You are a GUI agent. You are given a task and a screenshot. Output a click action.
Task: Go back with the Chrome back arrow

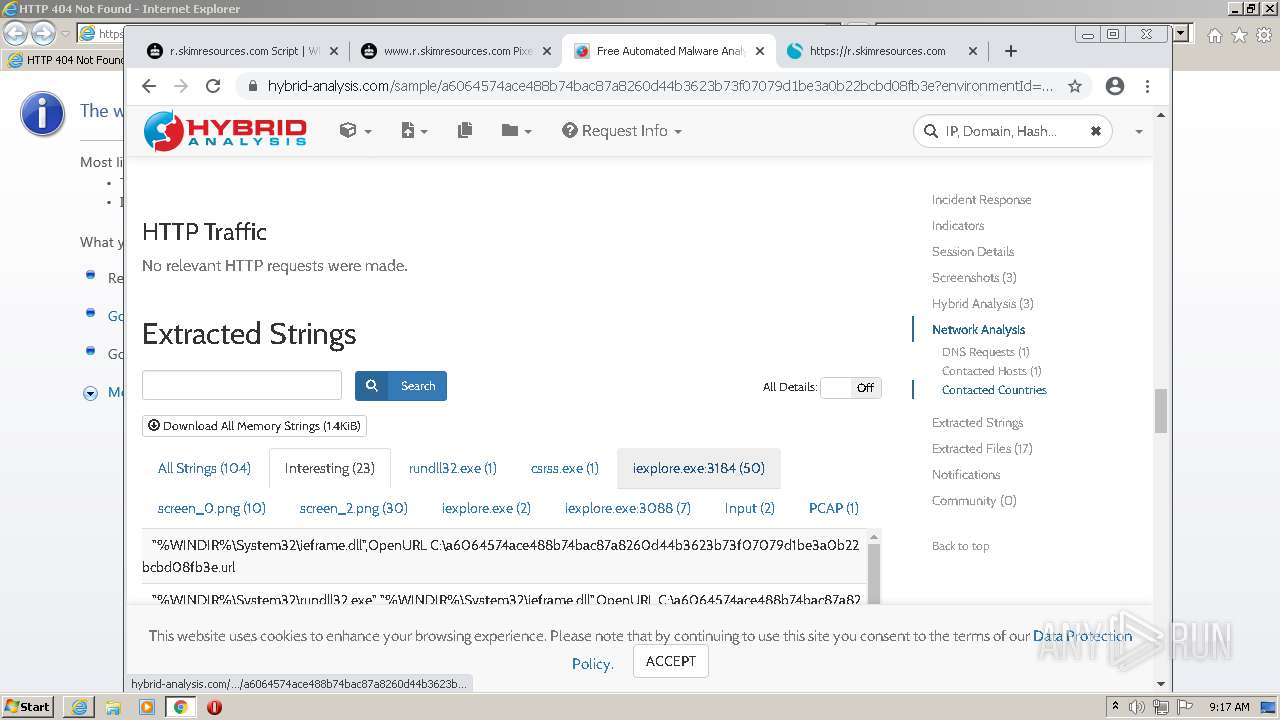pyautogui.click(x=149, y=86)
